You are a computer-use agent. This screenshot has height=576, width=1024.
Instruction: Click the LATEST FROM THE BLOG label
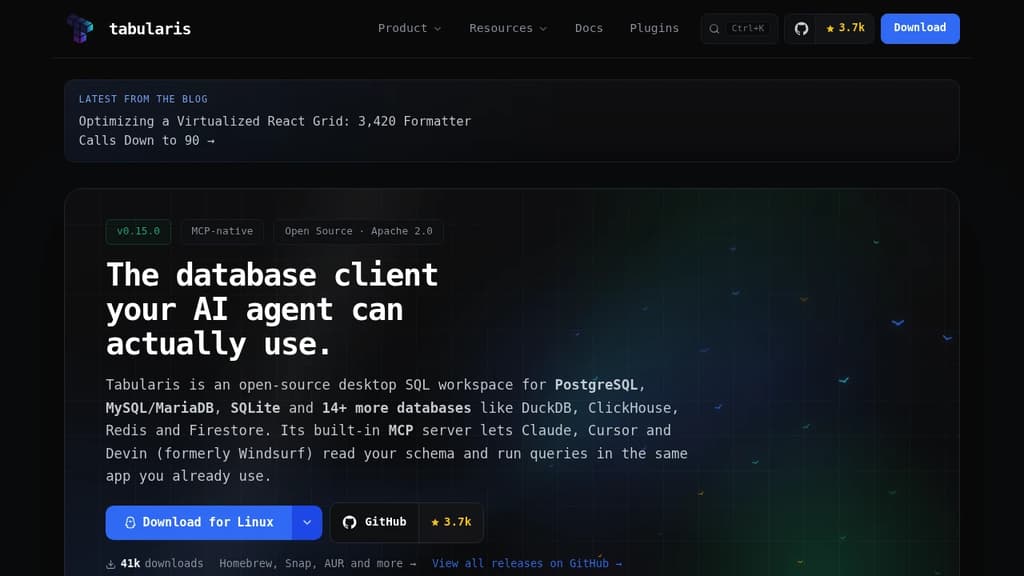pyautogui.click(x=143, y=99)
